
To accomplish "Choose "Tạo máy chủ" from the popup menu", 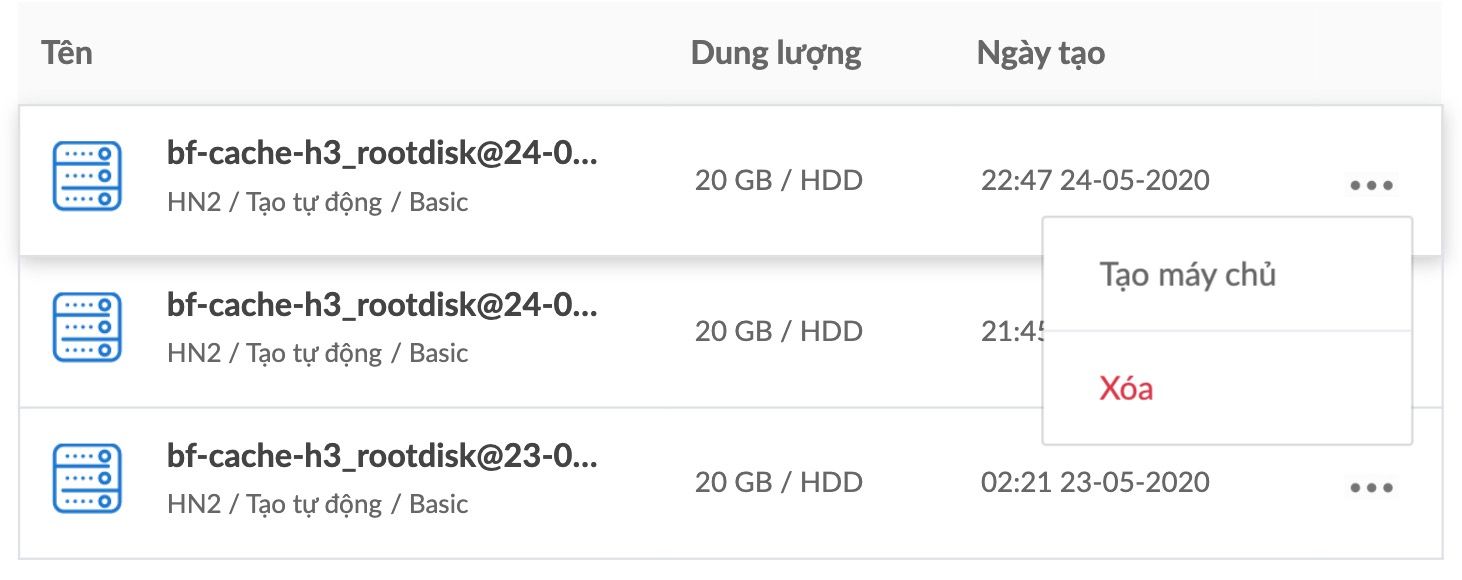I will point(1188,274).
